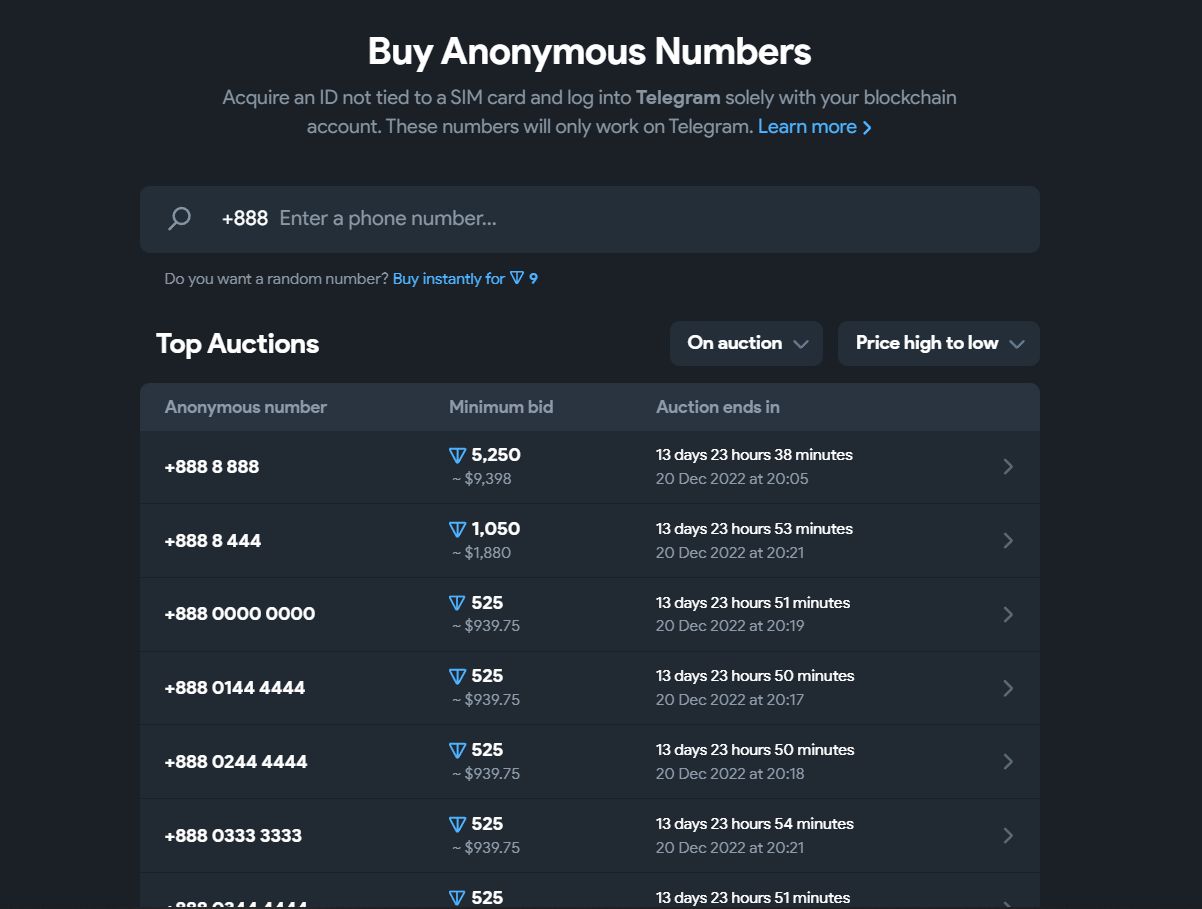This screenshot has height=909, width=1202.
Task: Click the Auction ends in column header
Action: [718, 407]
